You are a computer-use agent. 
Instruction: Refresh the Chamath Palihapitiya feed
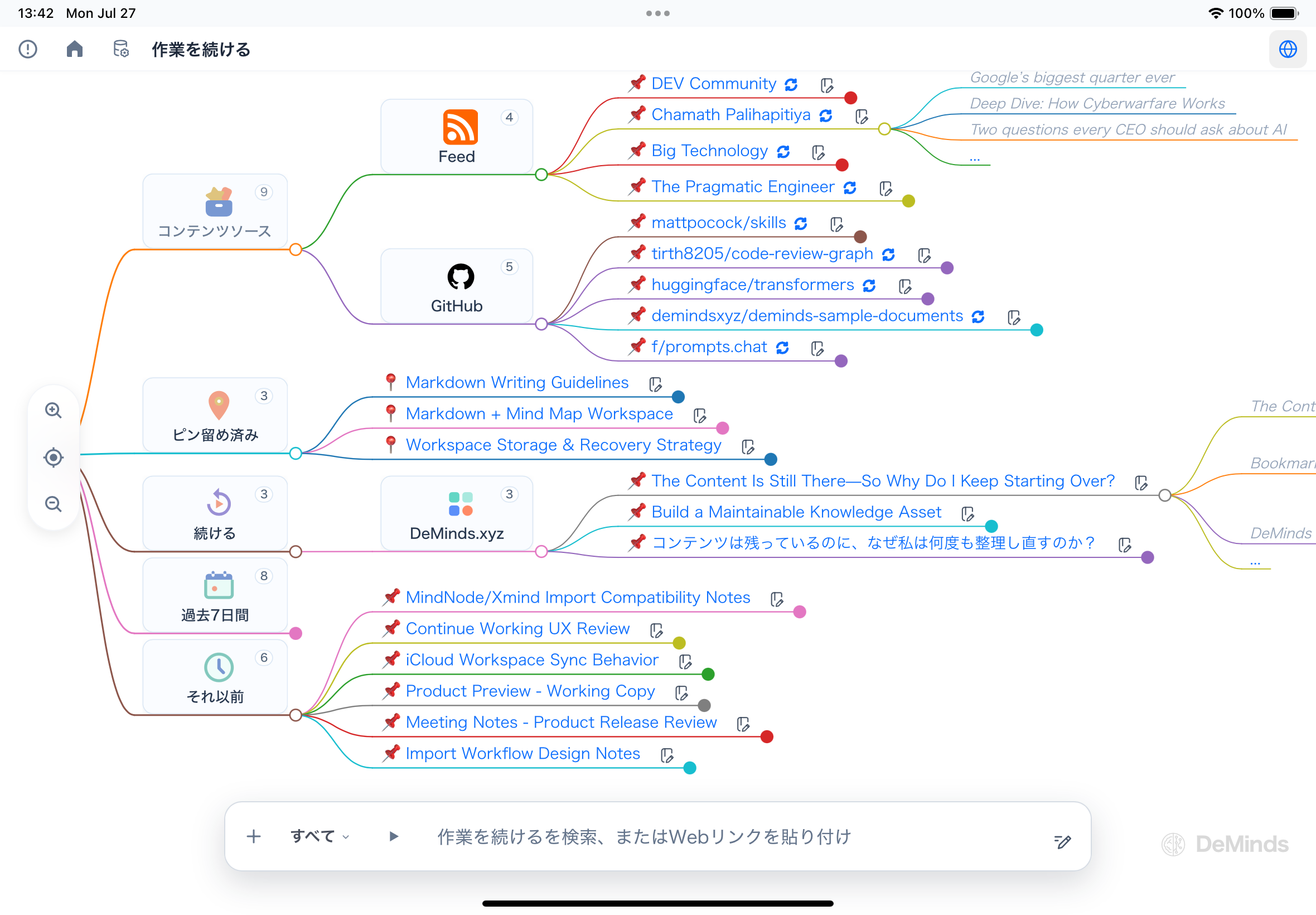point(826,116)
